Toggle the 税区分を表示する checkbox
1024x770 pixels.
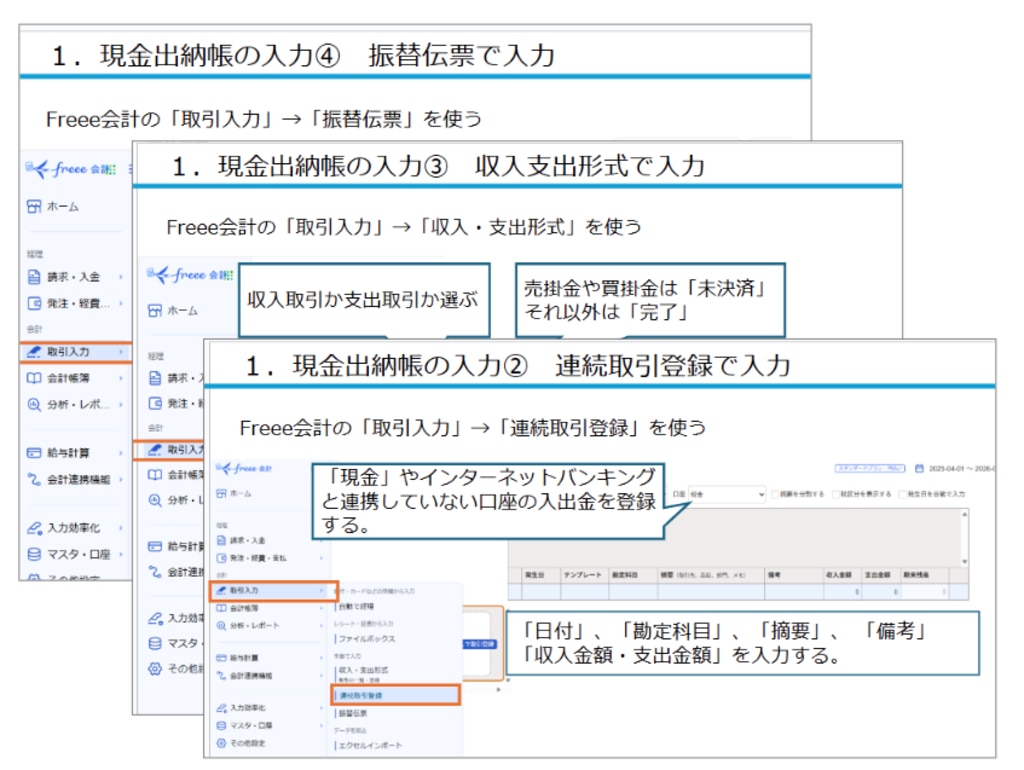pos(836,494)
